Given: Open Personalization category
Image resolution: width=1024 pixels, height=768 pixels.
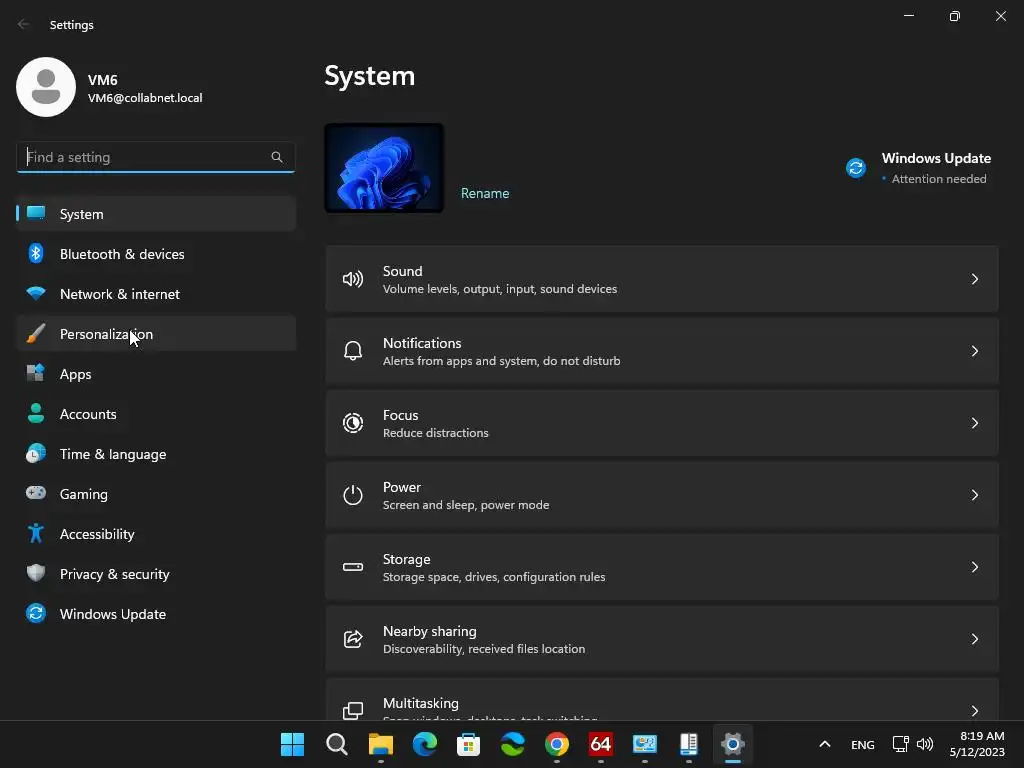Looking at the screenshot, I should click(156, 334).
